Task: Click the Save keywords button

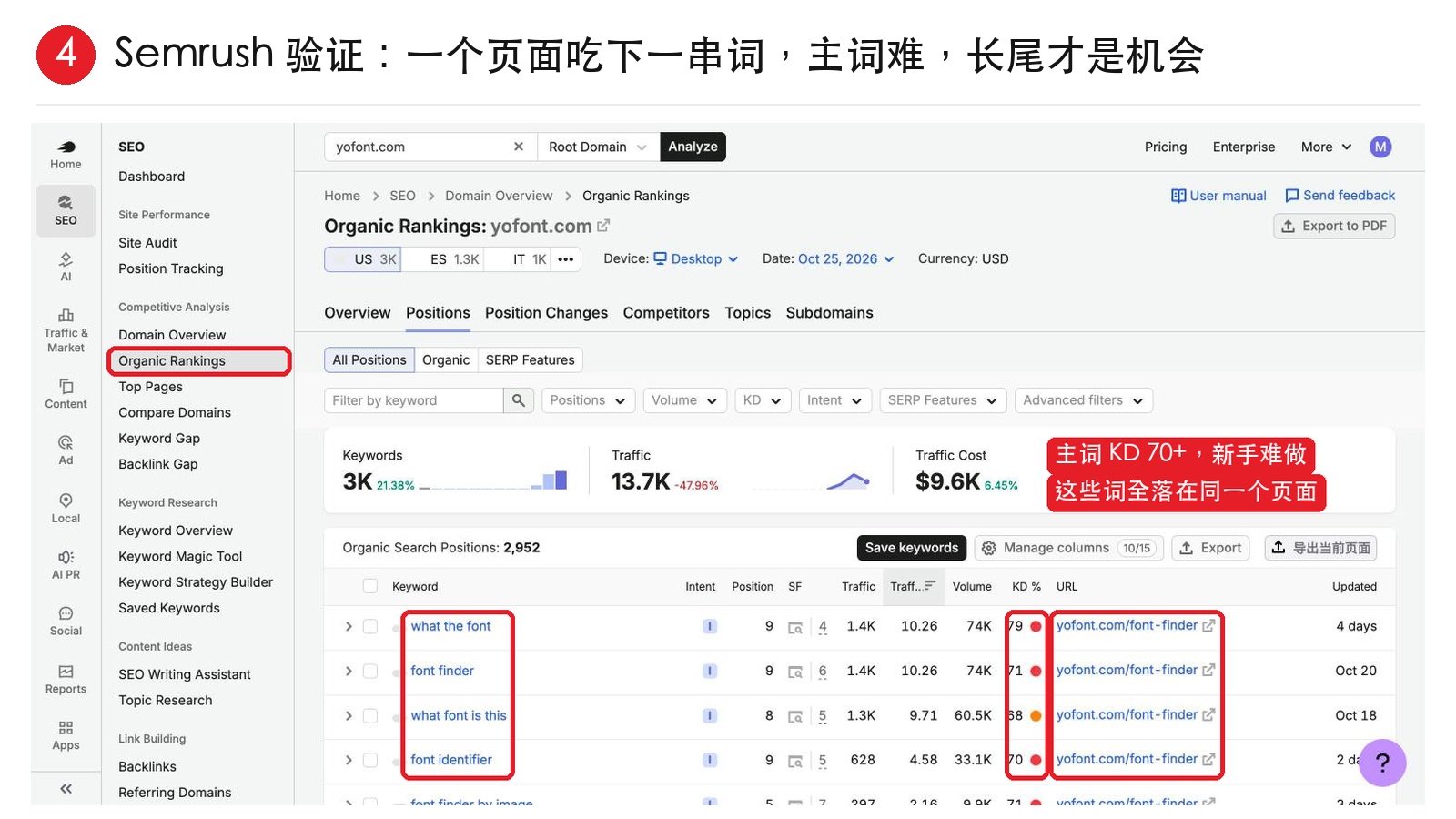Action: coord(912,548)
